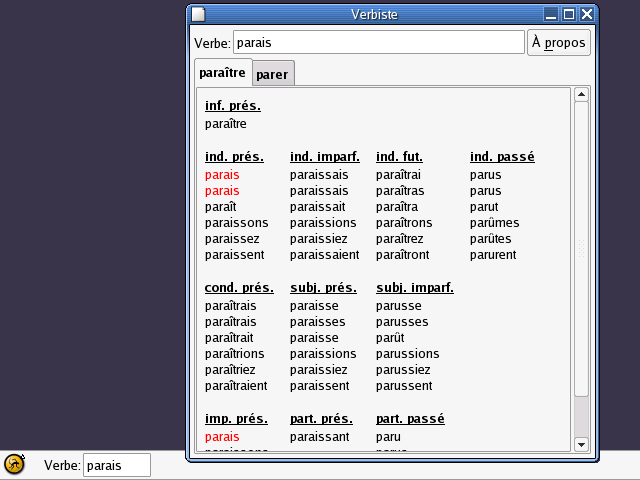Click the infinitive word paraître
The image size is (640, 480).
[x=226, y=124]
